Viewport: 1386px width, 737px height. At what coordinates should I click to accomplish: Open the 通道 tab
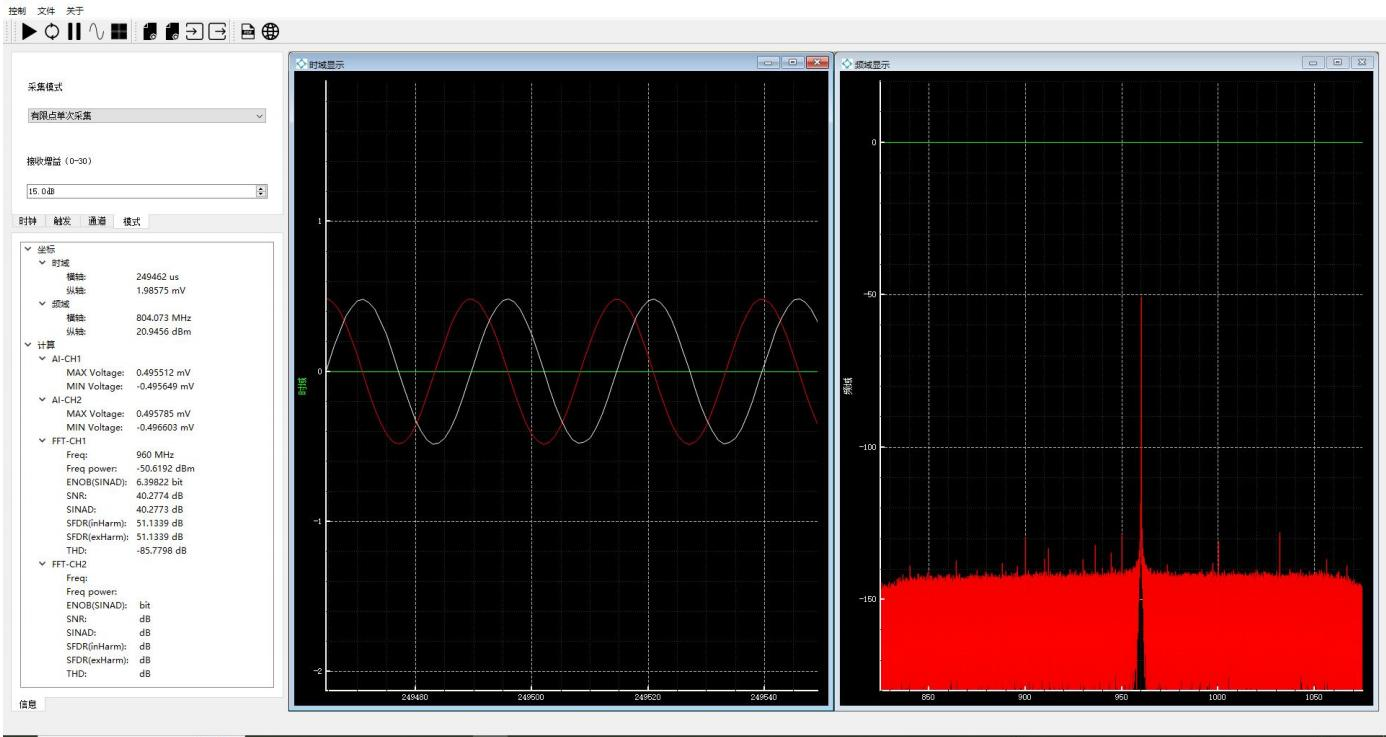97,222
